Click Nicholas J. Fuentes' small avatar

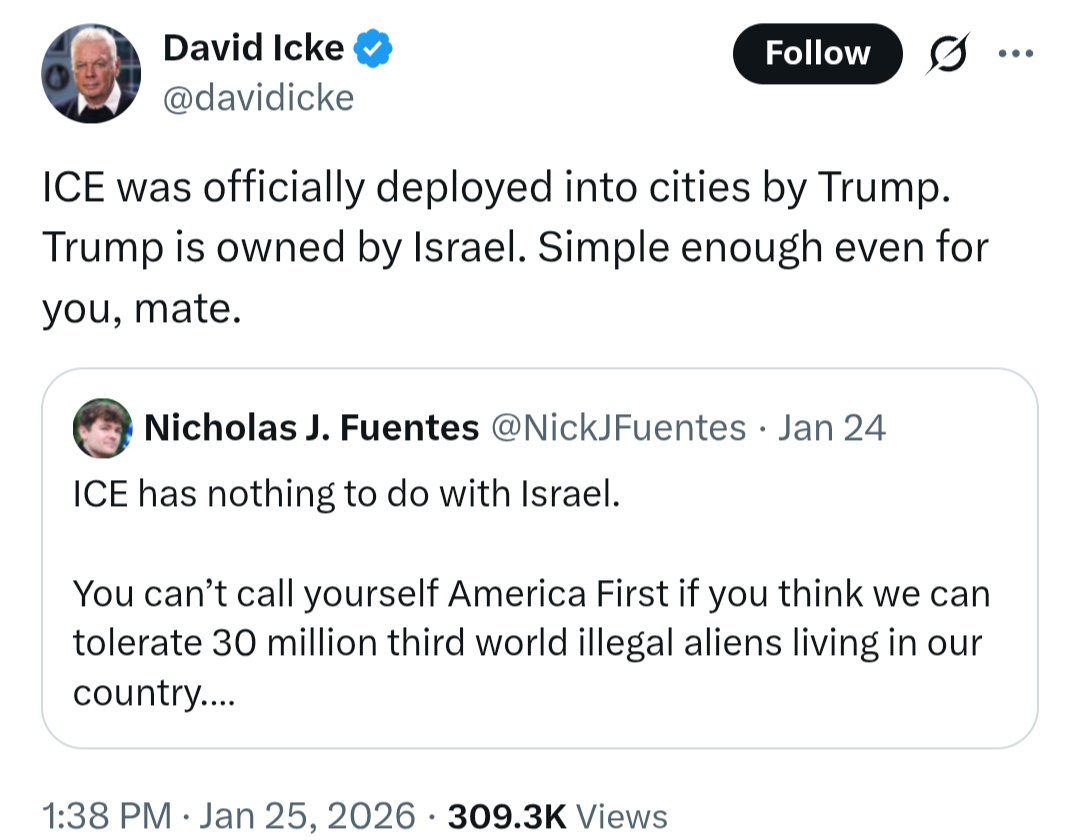102,428
